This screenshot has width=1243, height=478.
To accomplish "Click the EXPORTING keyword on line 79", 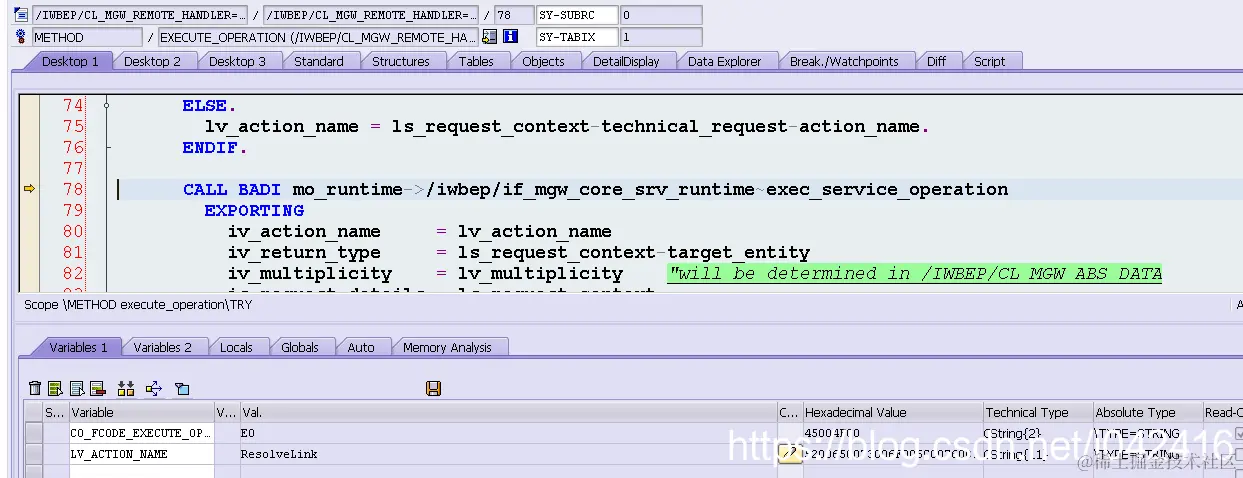I will point(254,210).
